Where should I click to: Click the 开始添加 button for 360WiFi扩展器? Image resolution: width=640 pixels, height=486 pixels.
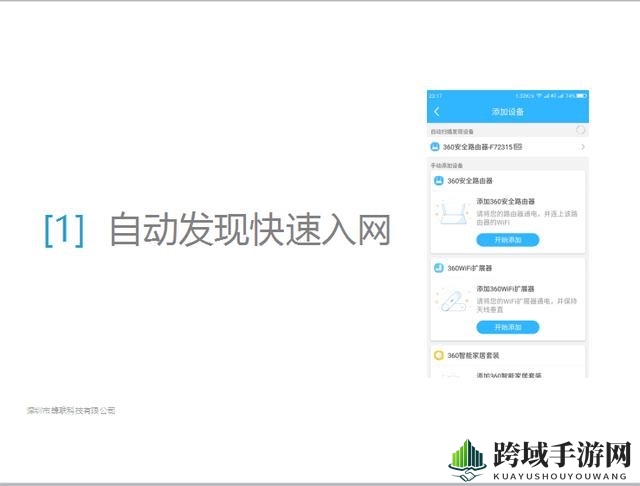(x=507, y=327)
